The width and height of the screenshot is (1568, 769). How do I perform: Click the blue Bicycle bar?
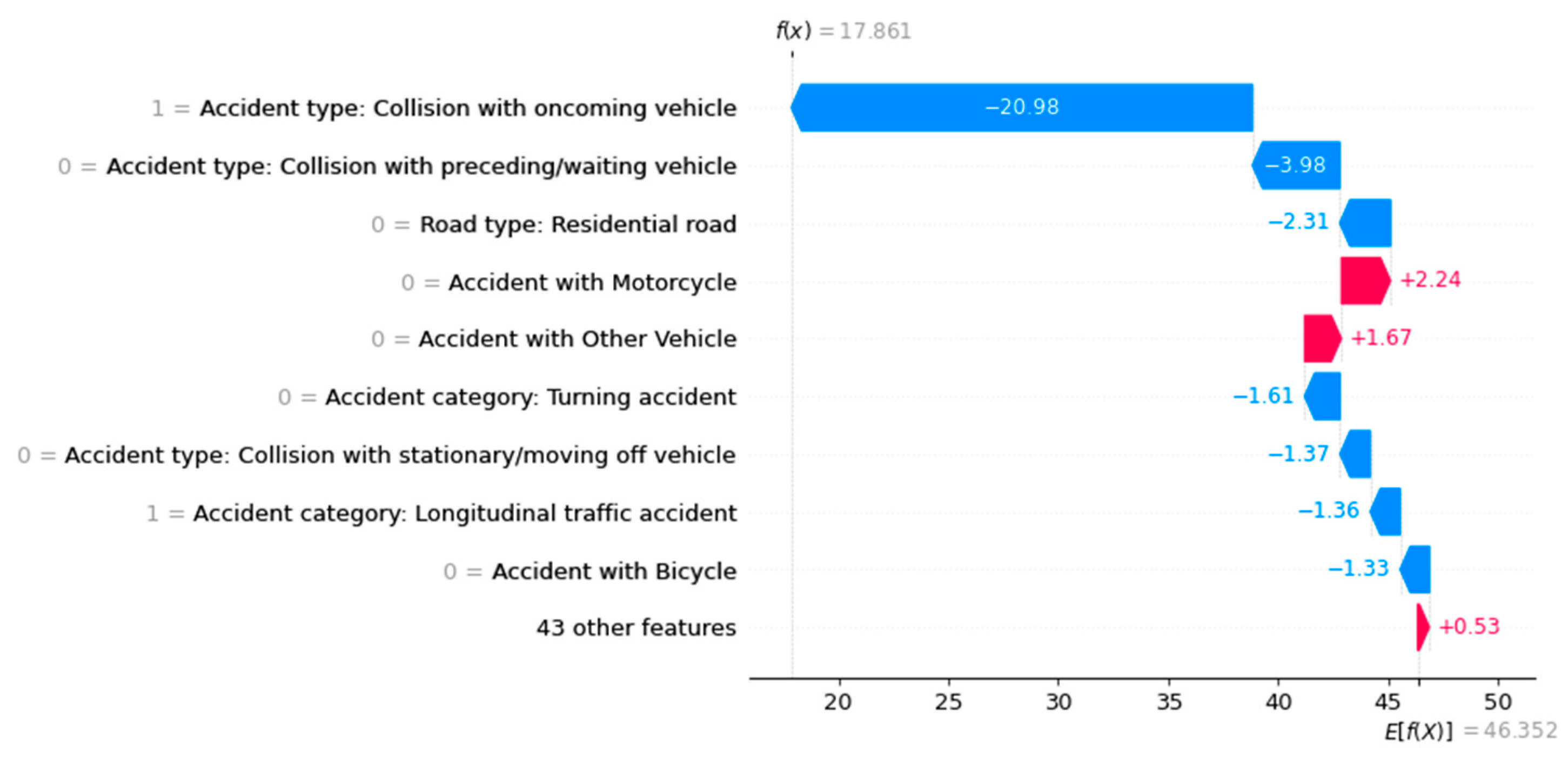[1416, 570]
